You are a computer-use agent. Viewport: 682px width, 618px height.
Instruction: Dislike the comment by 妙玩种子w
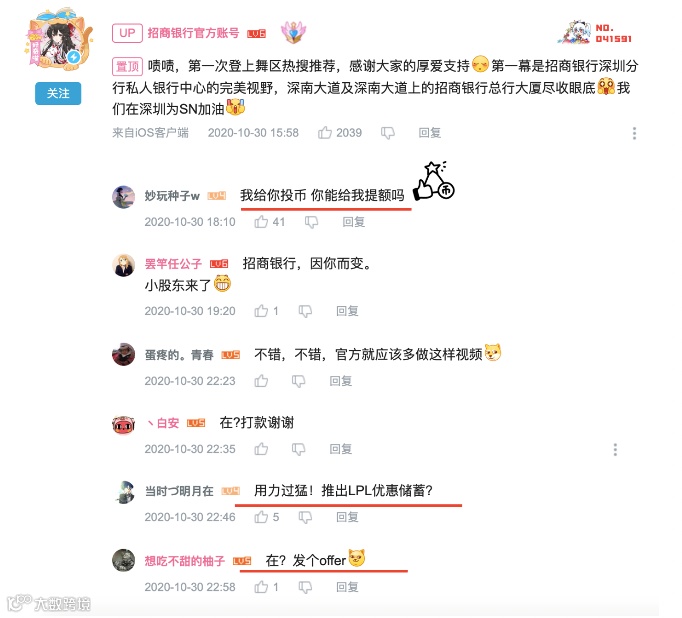click(311, 222)
